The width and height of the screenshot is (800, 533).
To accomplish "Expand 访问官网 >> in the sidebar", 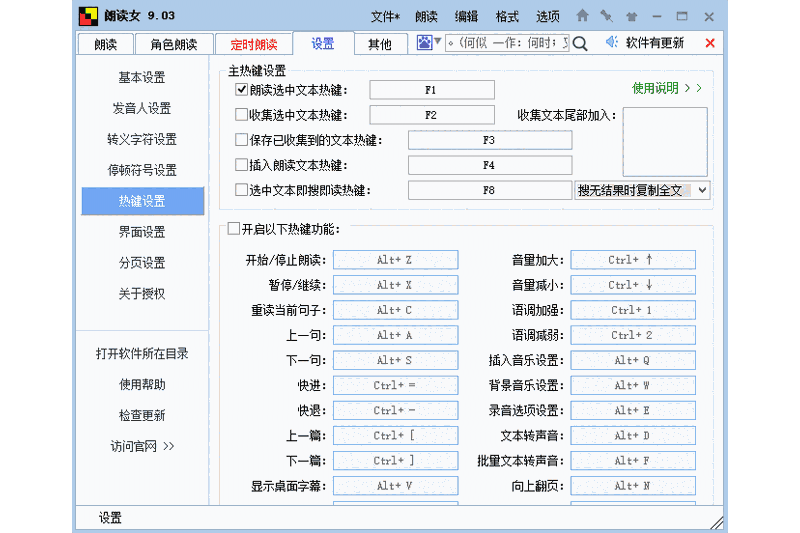I will tap(142, 446).
